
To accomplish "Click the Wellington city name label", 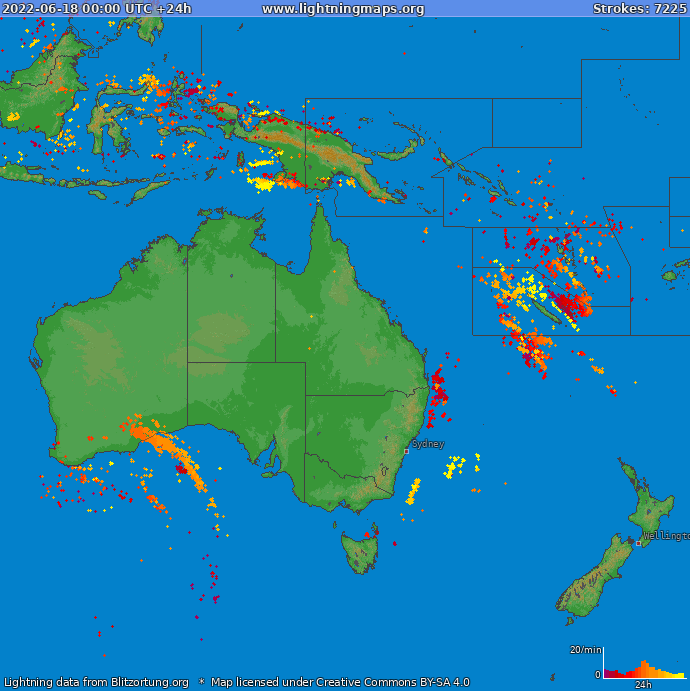I will 666,536.
